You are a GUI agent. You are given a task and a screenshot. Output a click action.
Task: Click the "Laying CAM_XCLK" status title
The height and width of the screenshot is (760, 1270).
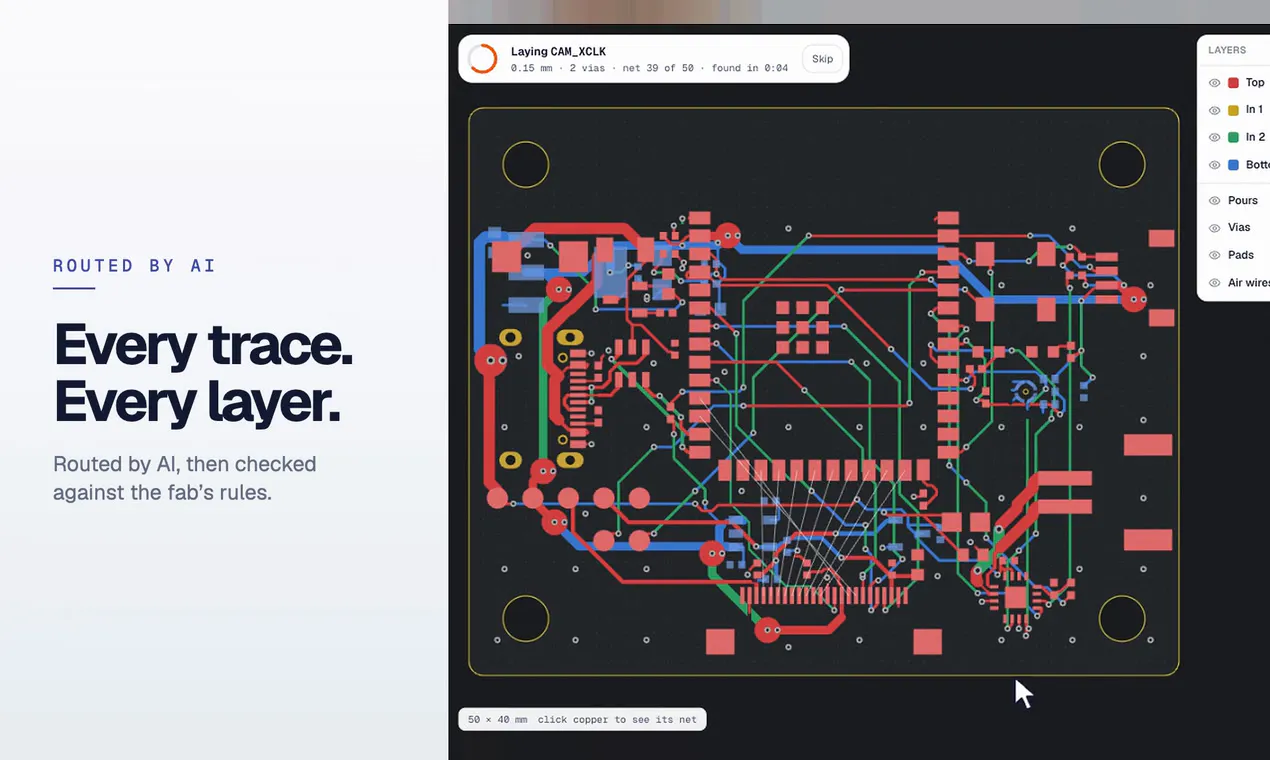click(x=558, y=51)
